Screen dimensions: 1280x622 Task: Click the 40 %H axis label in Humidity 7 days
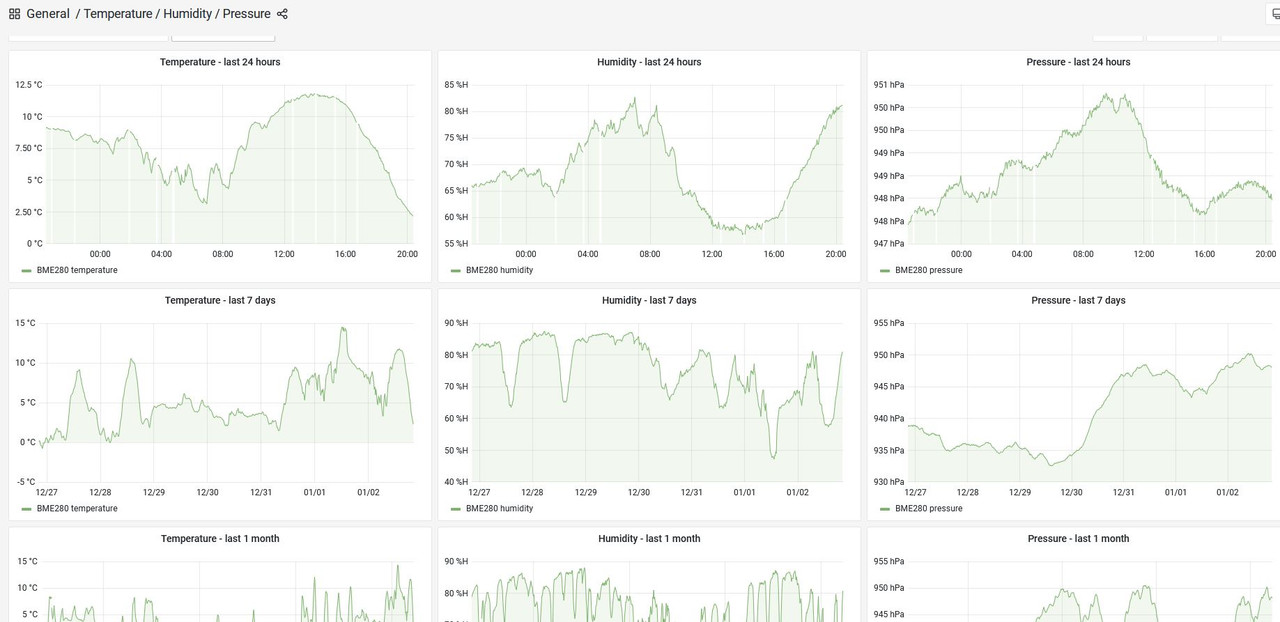click(456, 482)
